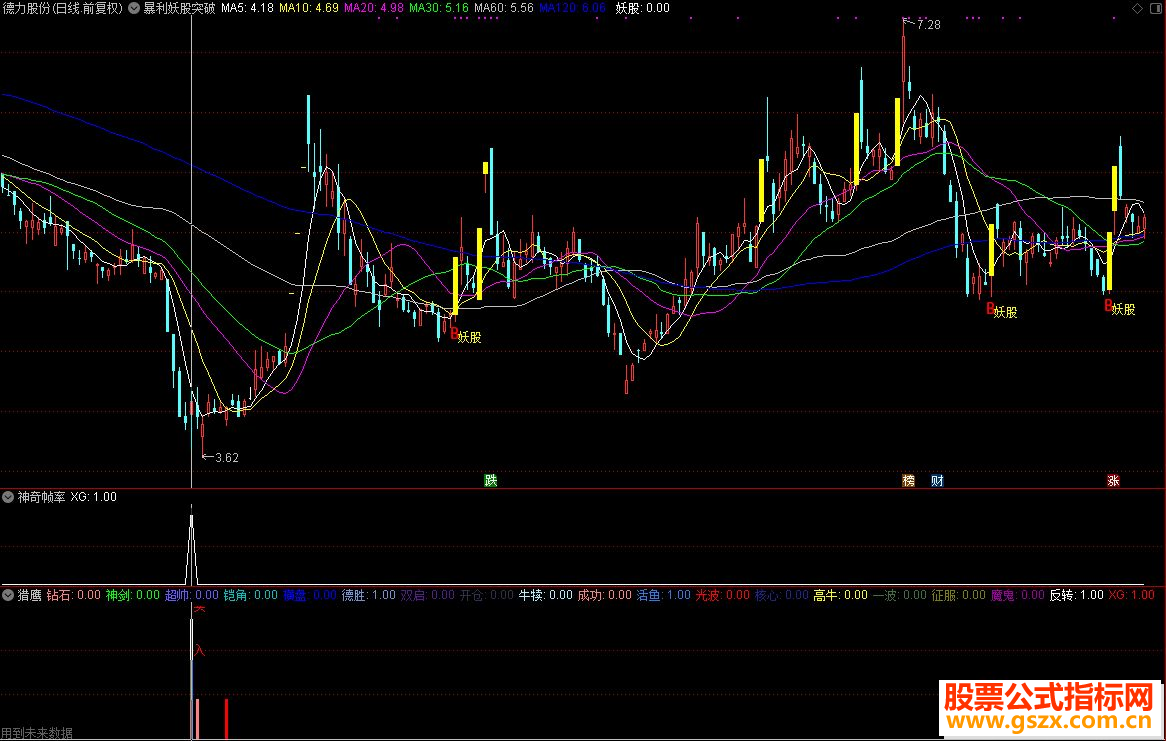The width and height of the screenshot is (1166, 741).
Task: Click the 核心: 0.00 indicator label
Action: pyautogui.click(x=782, y=595)
